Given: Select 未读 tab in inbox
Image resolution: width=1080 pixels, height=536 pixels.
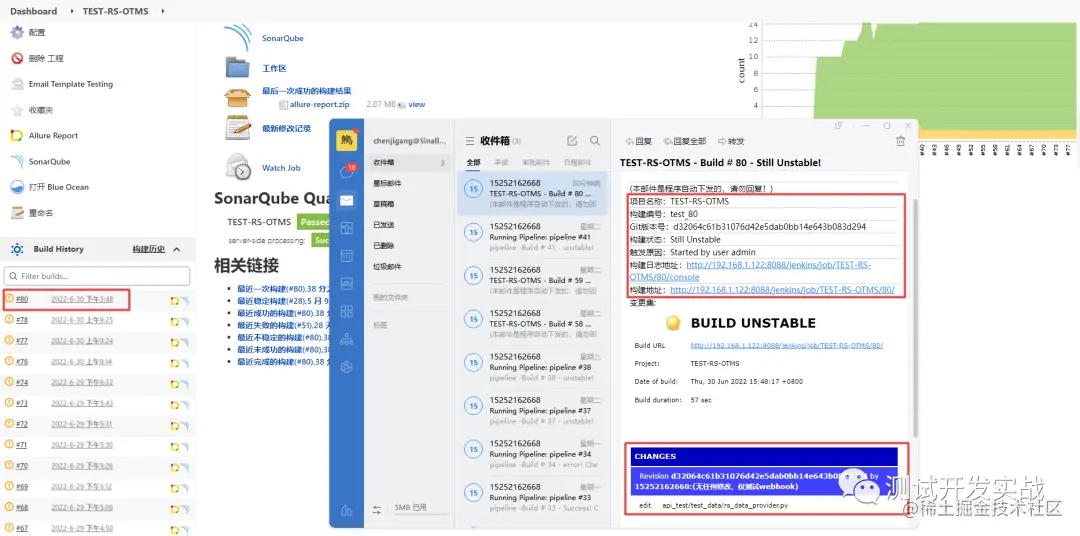Looking at the screenshot, I should 501,163.
